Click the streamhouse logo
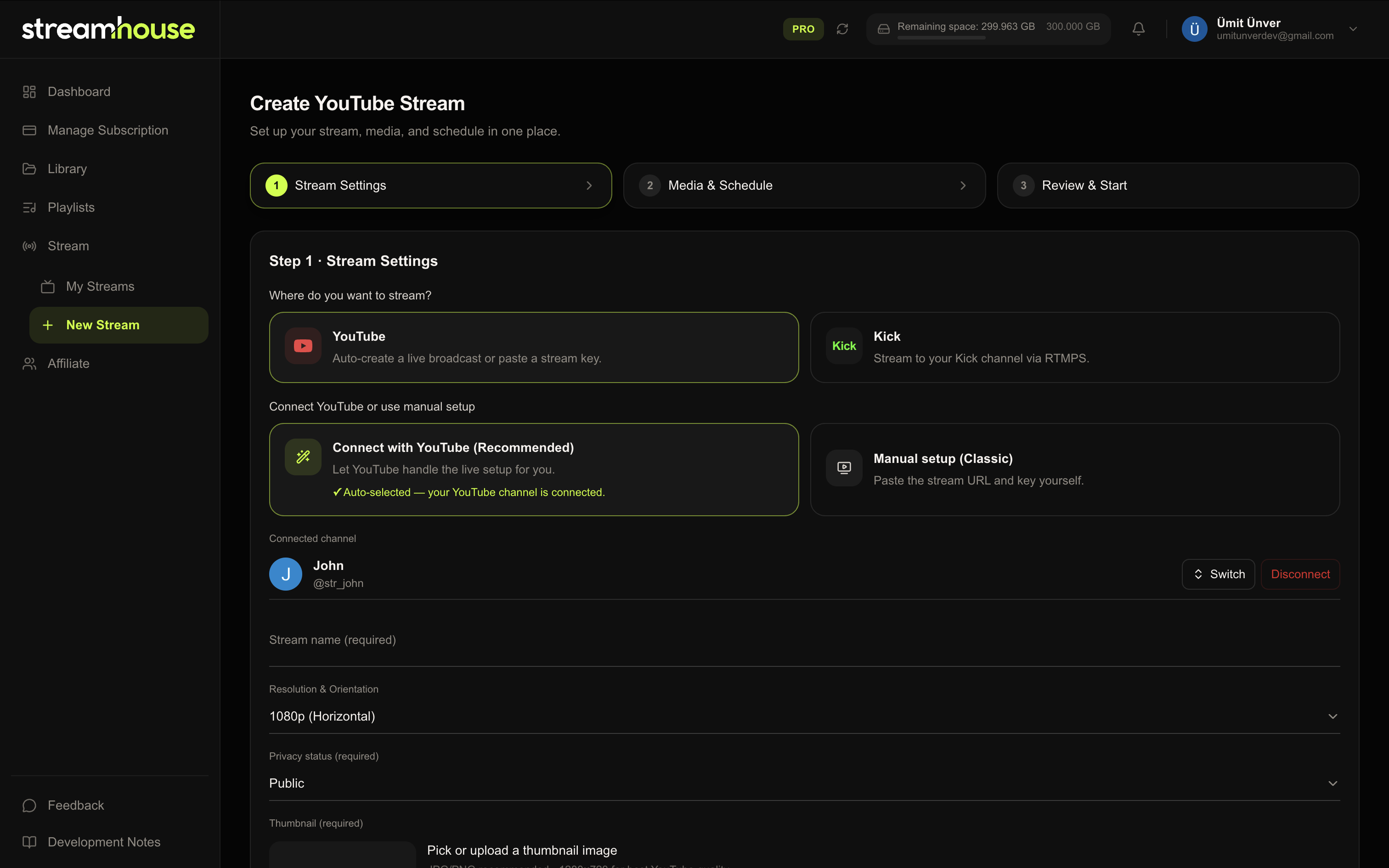Screen dimensions: 1389x868 (108, 28)
